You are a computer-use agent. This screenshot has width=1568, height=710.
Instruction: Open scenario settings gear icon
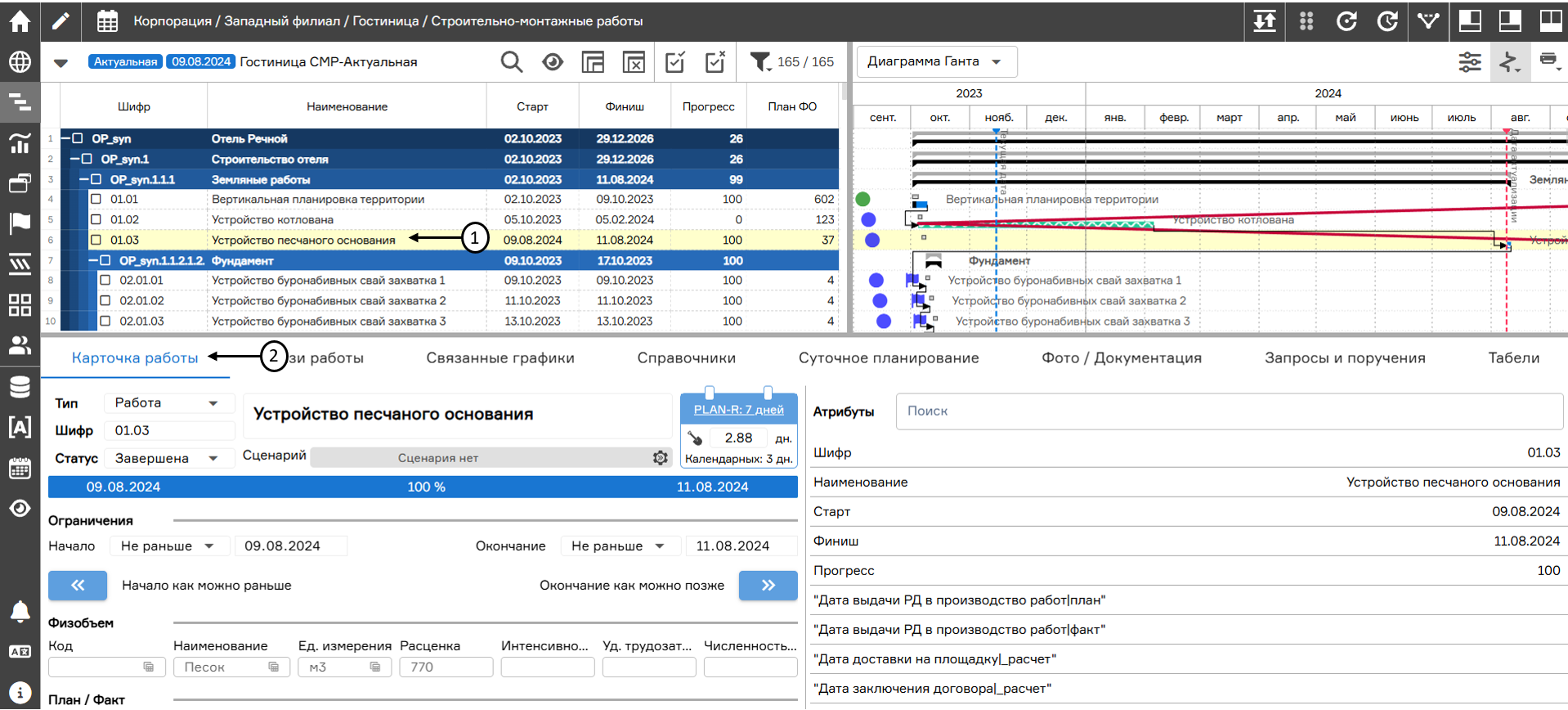661,458
